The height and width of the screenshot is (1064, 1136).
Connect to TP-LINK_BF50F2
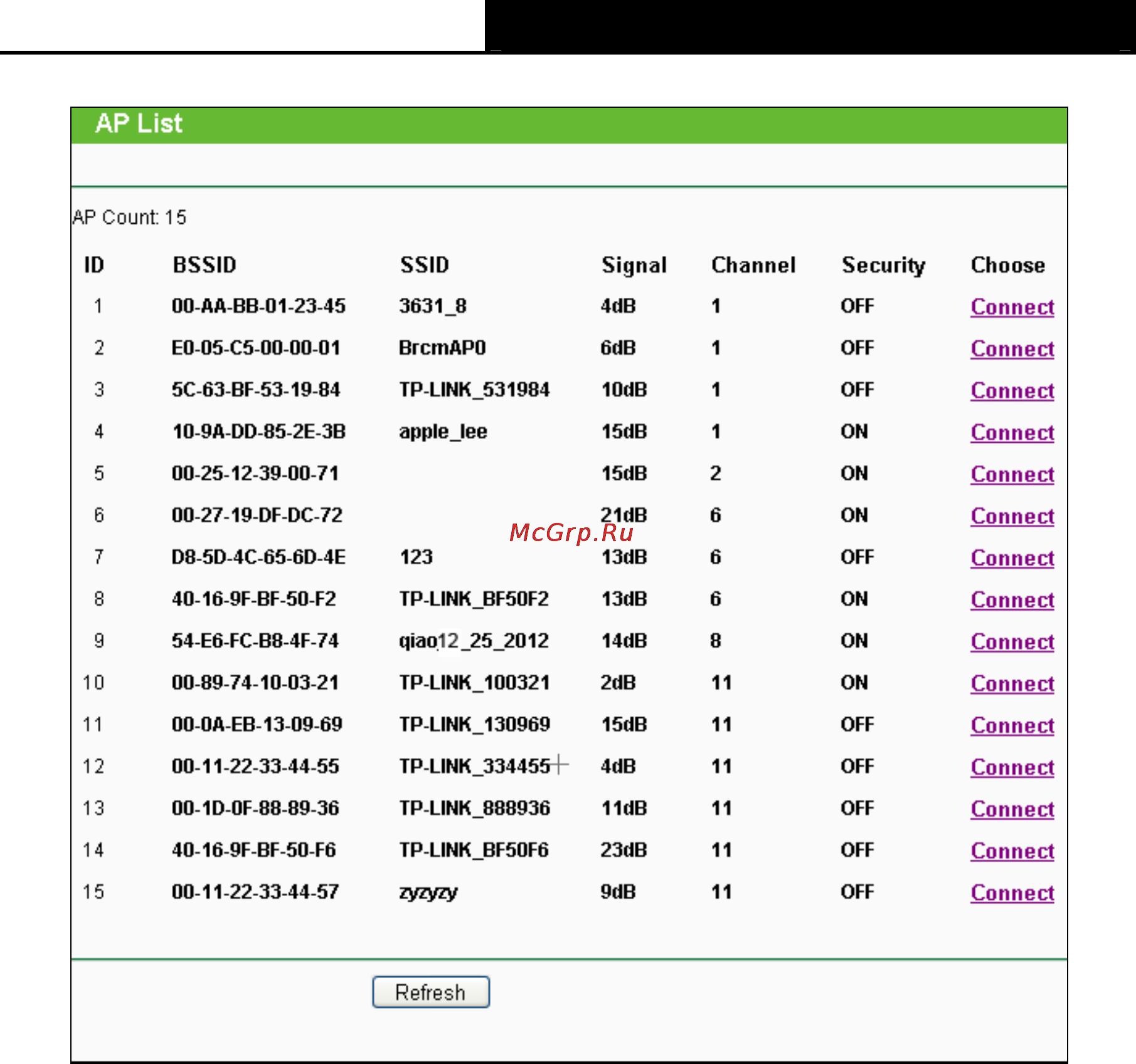click(x=1012, y=600)
